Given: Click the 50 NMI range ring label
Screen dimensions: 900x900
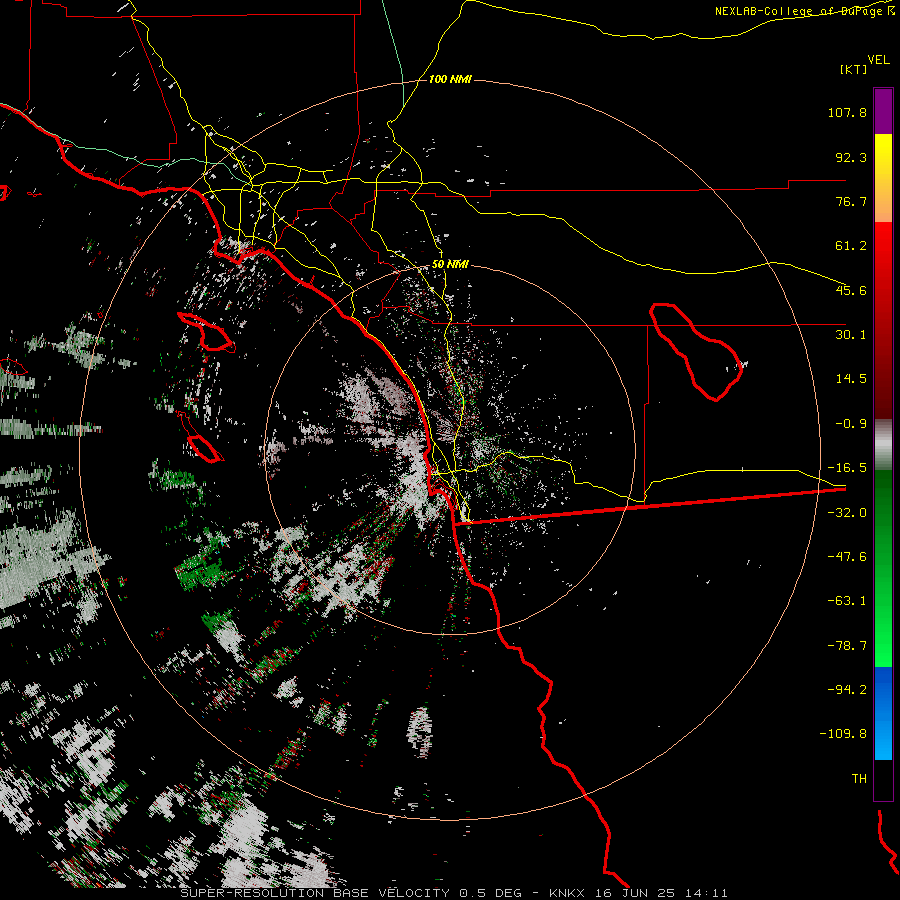Looking at the screenshot, I should click(x=450, y=265).
